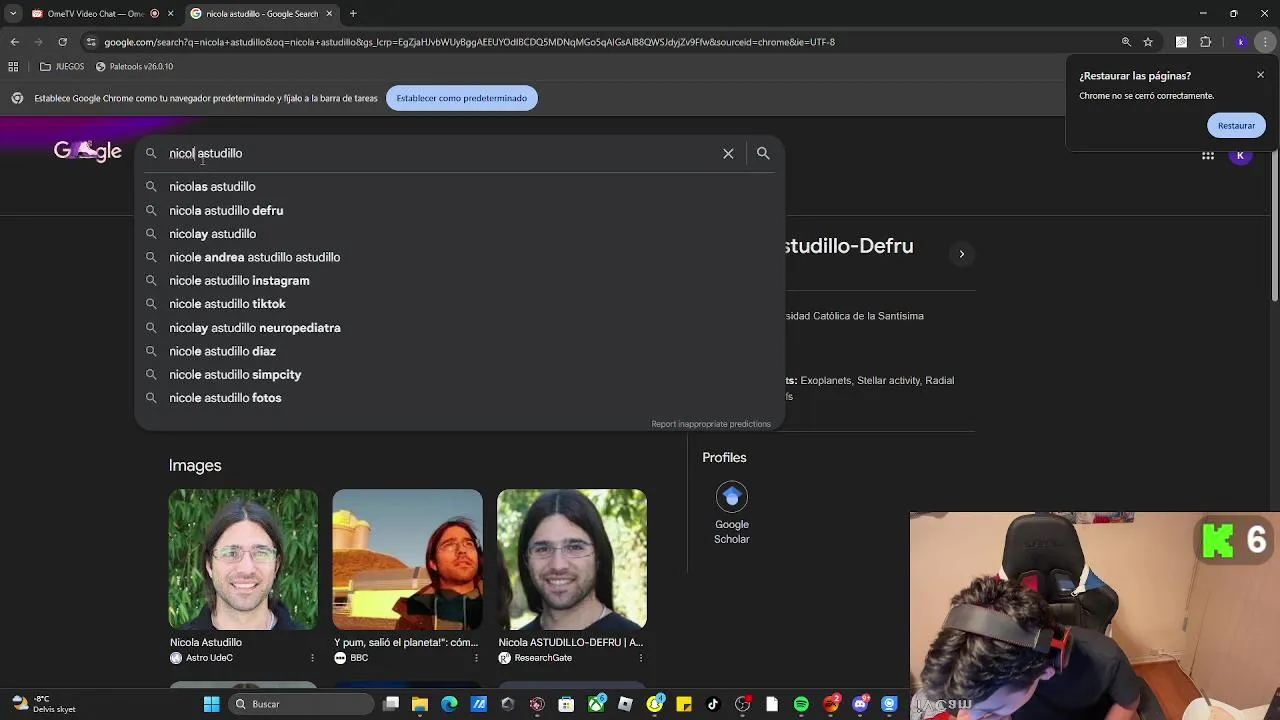Select the nicola astudillo Google Search tab
1280x720 pixels.
coord(260,14)
